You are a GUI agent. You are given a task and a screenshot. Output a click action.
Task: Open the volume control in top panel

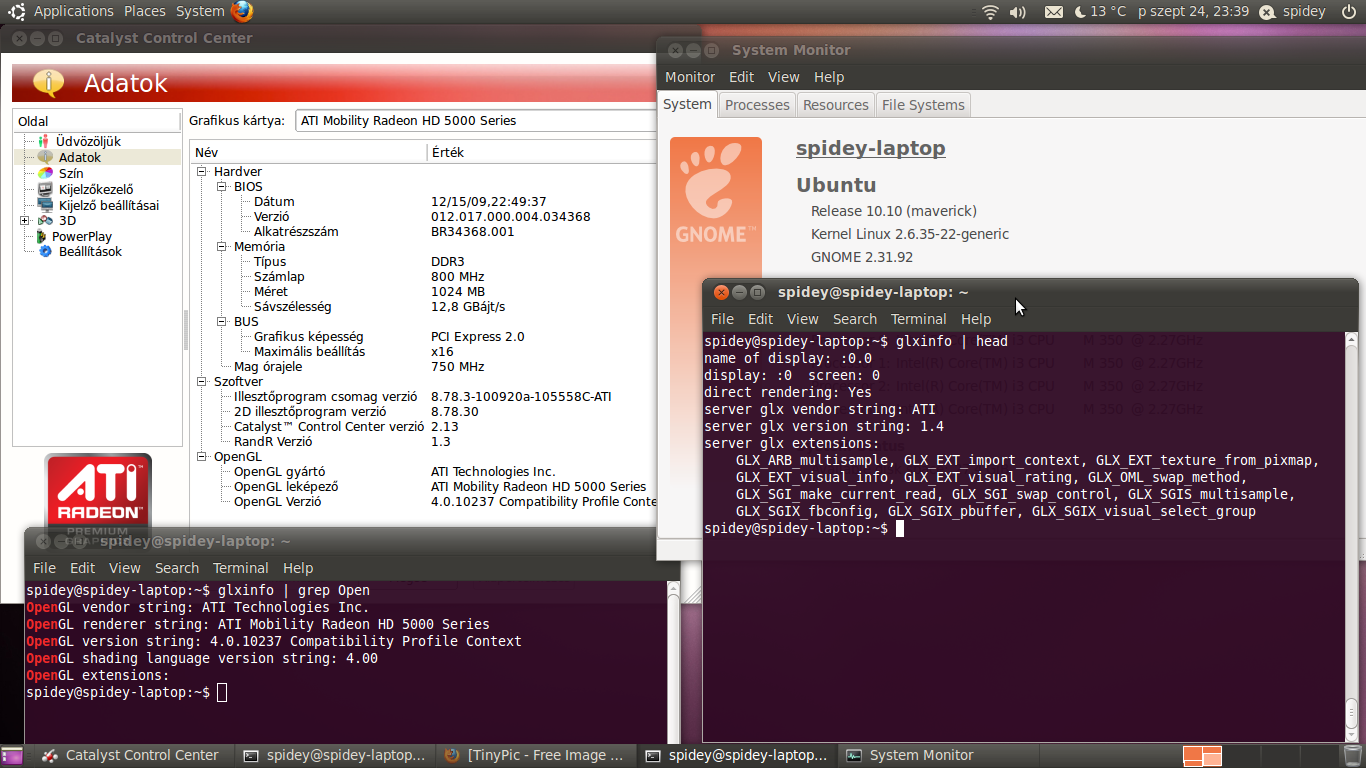pyautogui.click(x=1018, y=12)
